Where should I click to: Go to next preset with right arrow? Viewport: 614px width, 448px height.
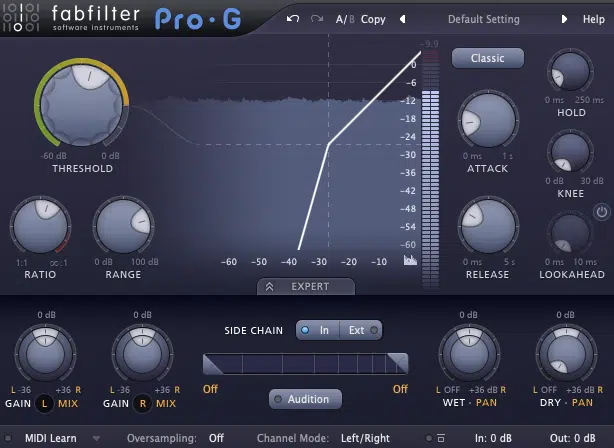pos(564,19)
